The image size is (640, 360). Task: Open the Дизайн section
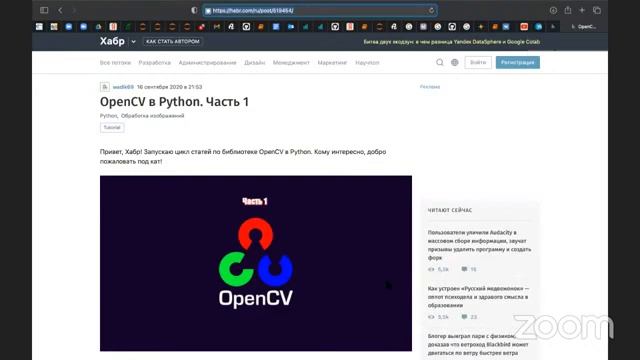pyautogui.click(x=255, y=63)
